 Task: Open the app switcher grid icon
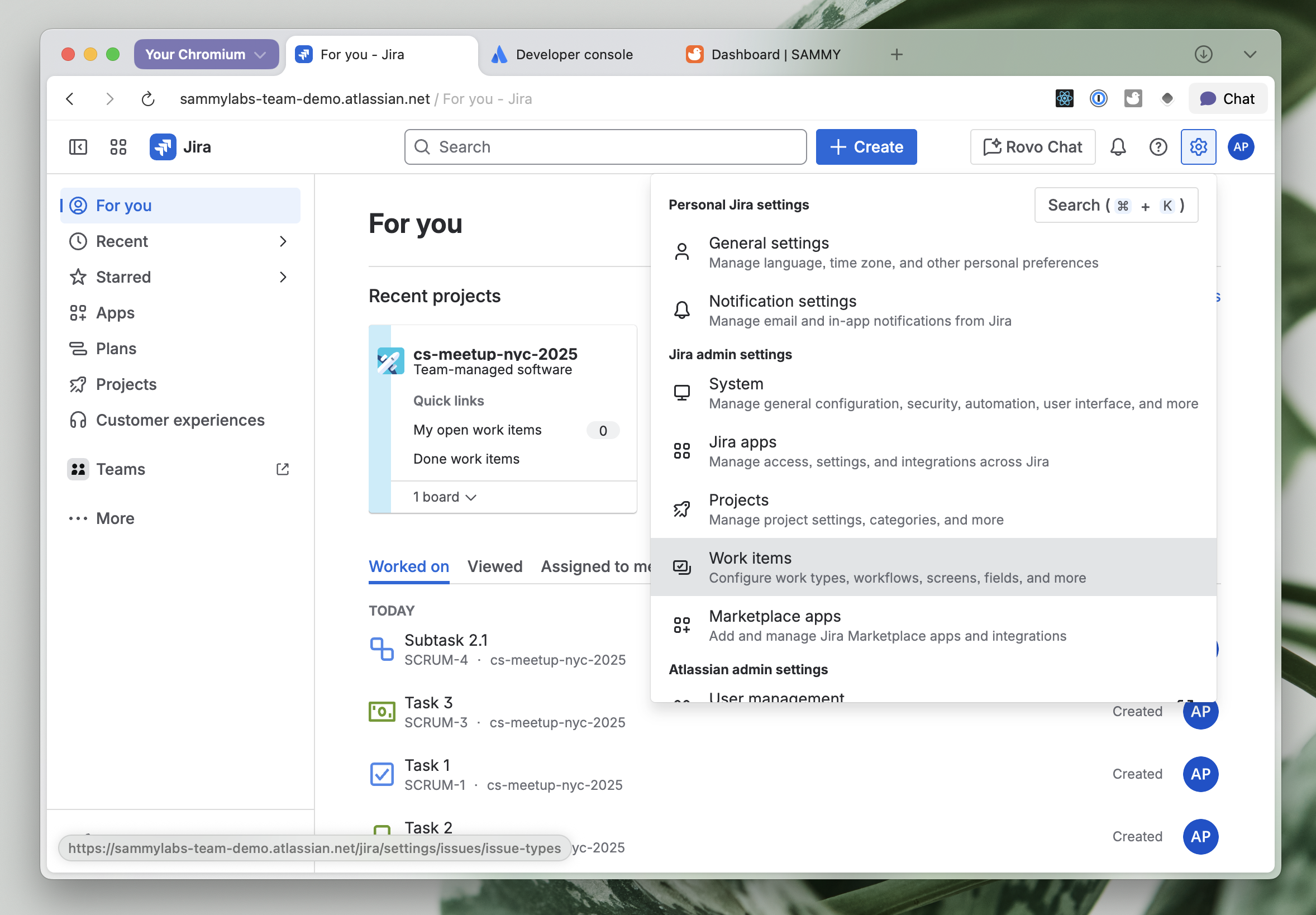click(x=118, y=147)
